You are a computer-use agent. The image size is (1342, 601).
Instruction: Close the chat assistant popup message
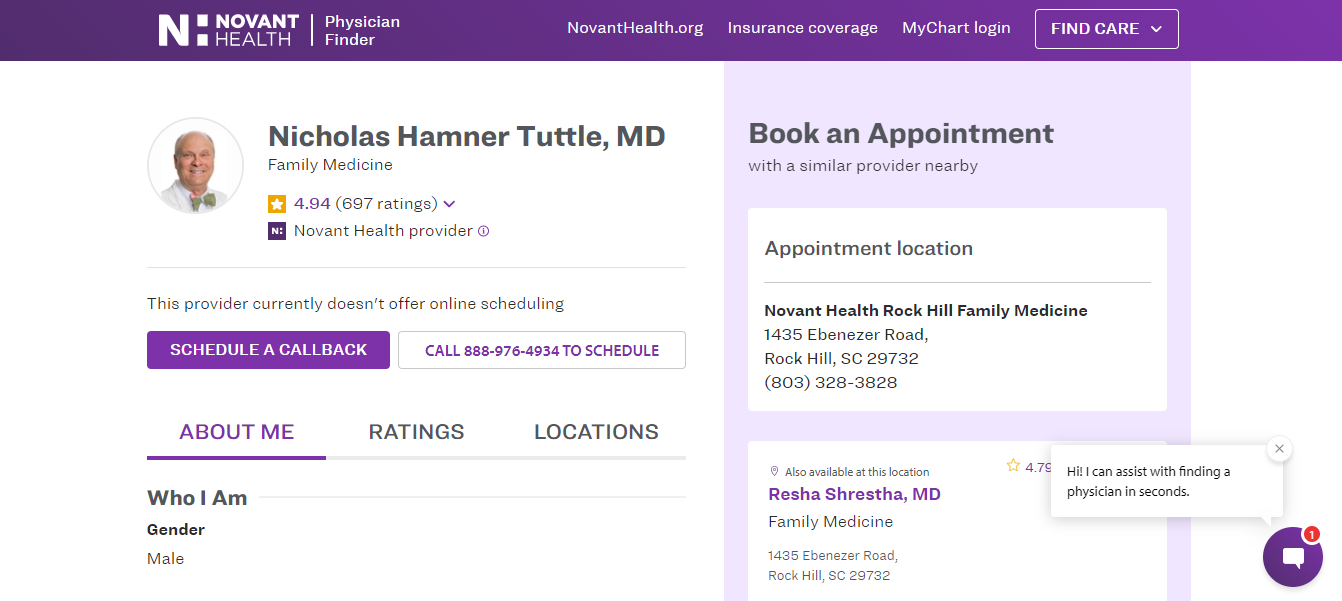(x=1279, y=449)
